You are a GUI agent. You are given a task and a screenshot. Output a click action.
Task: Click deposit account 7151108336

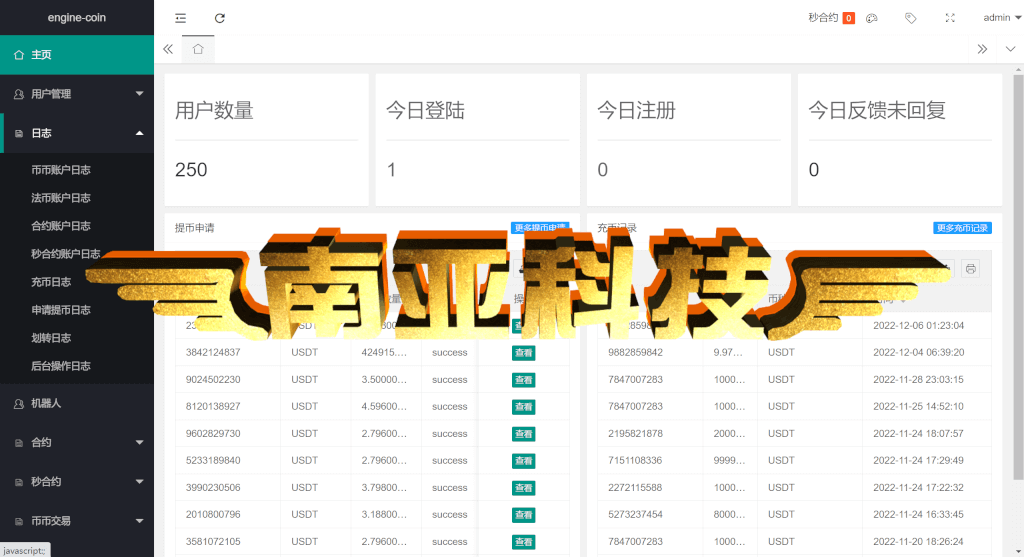coord(635,460)
